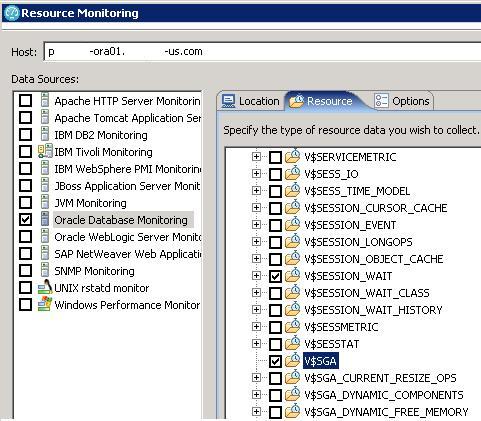Image resolution: width=481 pixels, height=421 pixels.
Task: Click the SNMP Monitoring server icon
Action: 45,270
